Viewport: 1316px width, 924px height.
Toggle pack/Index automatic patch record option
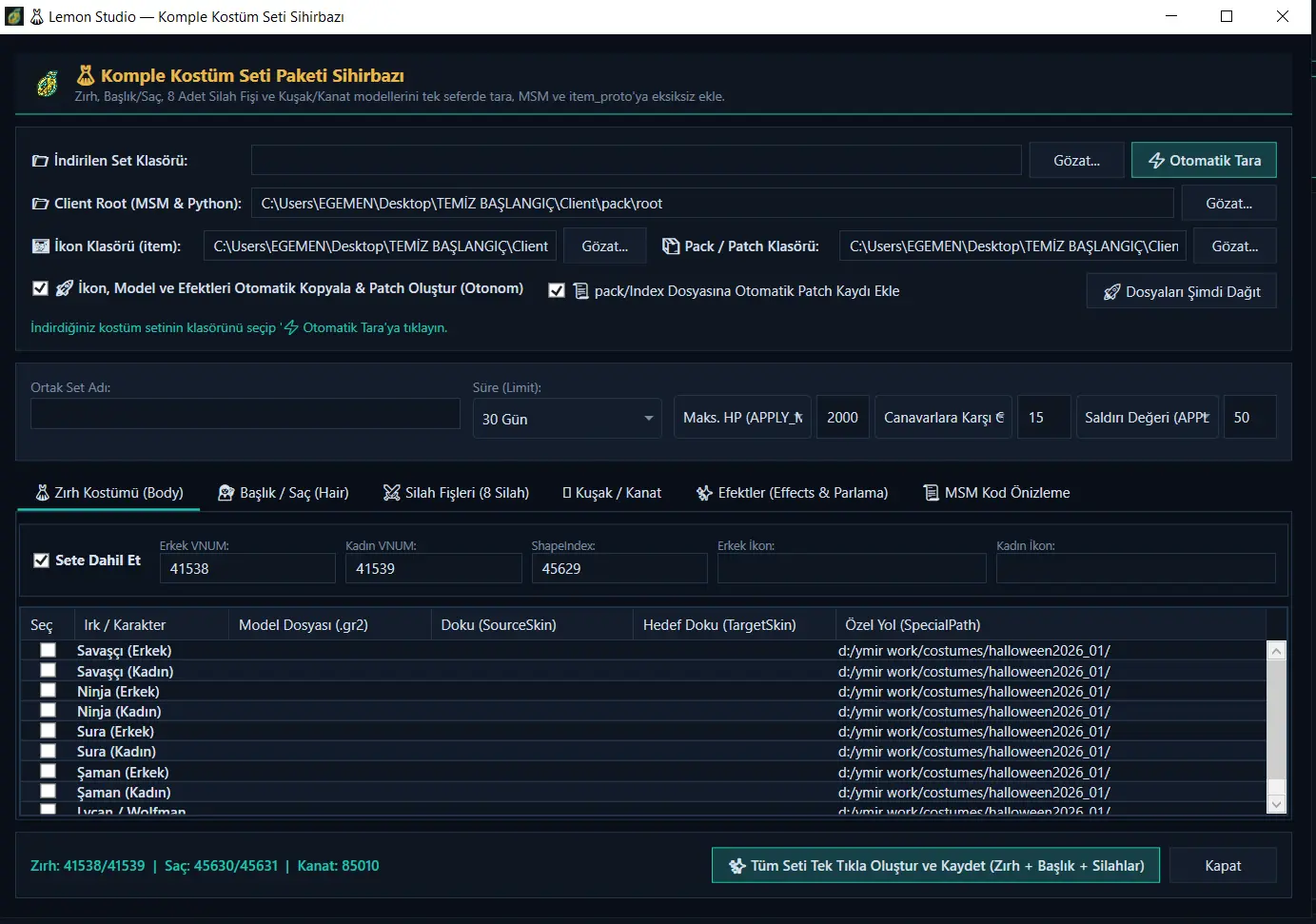click(557, 291)
